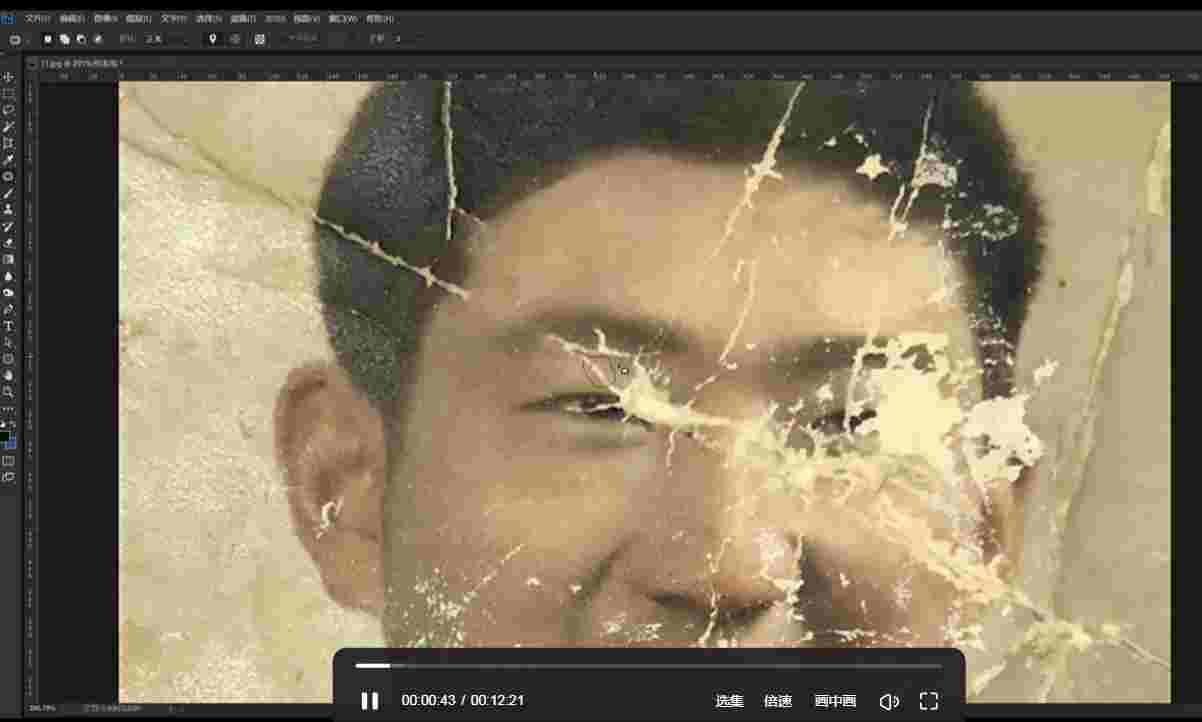
Task: Click the foreground color swatch
Action: tap(6, 436)
